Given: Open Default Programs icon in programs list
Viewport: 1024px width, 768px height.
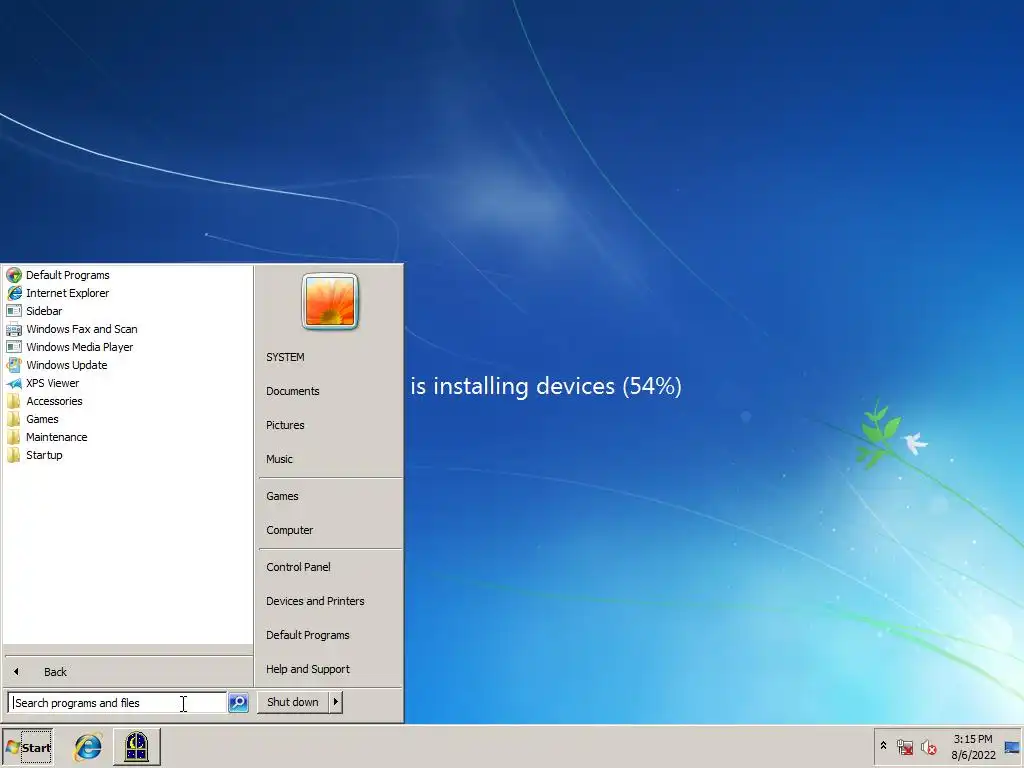Looking at the screenshot, I should [x=14, y=275].
